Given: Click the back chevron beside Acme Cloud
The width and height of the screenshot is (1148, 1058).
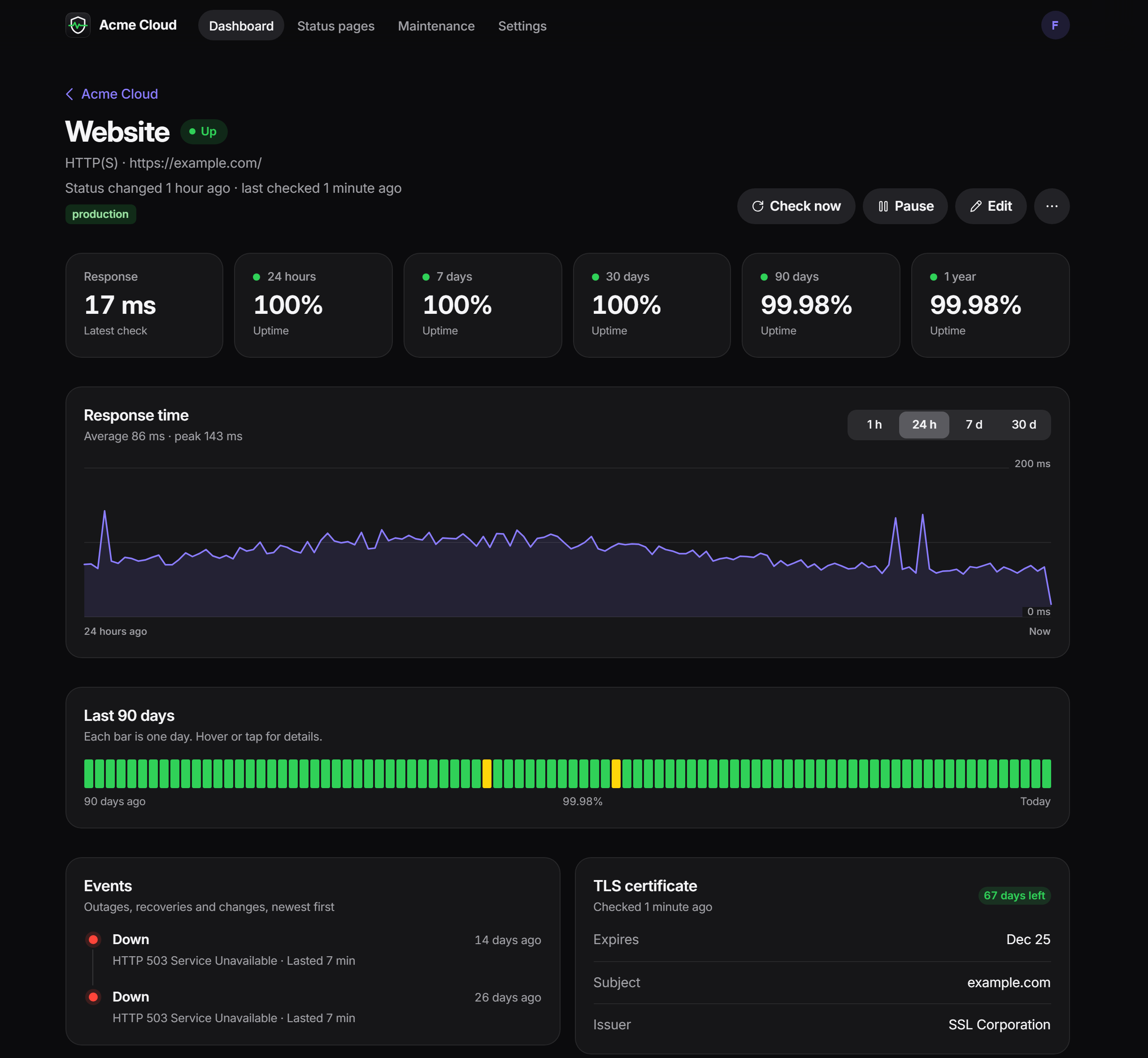Looking at the screenshot, I should click(69, 94).
